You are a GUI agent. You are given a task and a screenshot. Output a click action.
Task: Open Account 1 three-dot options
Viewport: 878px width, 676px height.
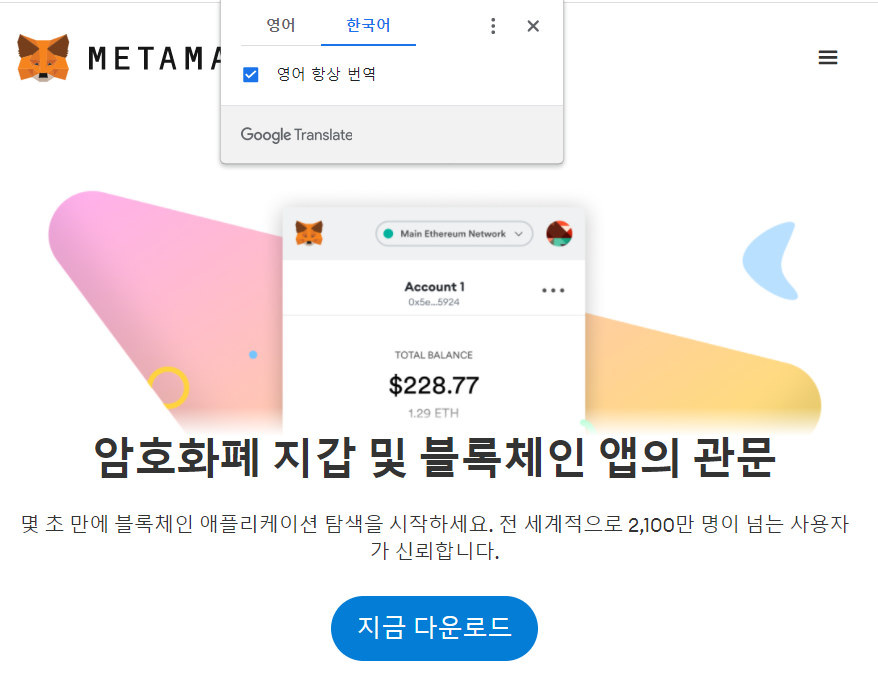coord(553,290)
